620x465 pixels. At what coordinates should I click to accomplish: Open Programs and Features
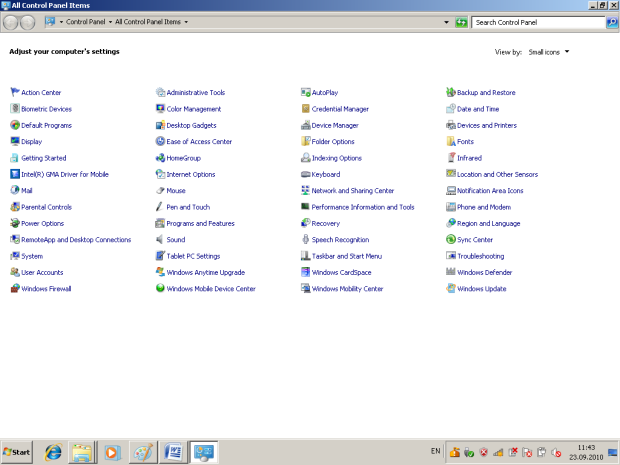coord(200,223)
